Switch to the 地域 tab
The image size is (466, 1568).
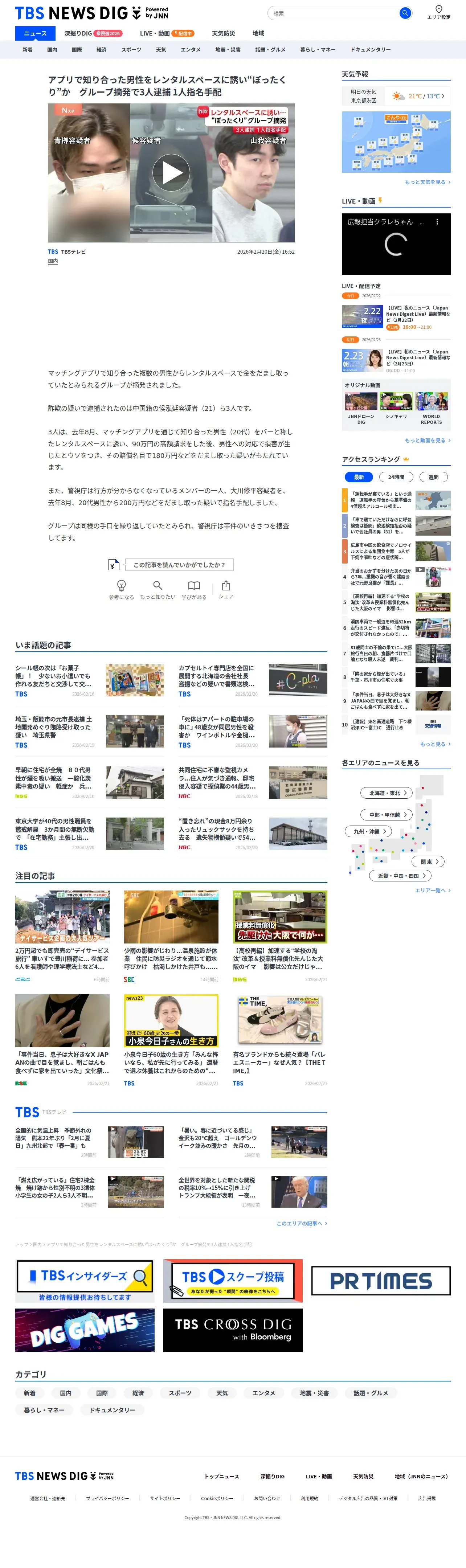(x=258, y=33)
